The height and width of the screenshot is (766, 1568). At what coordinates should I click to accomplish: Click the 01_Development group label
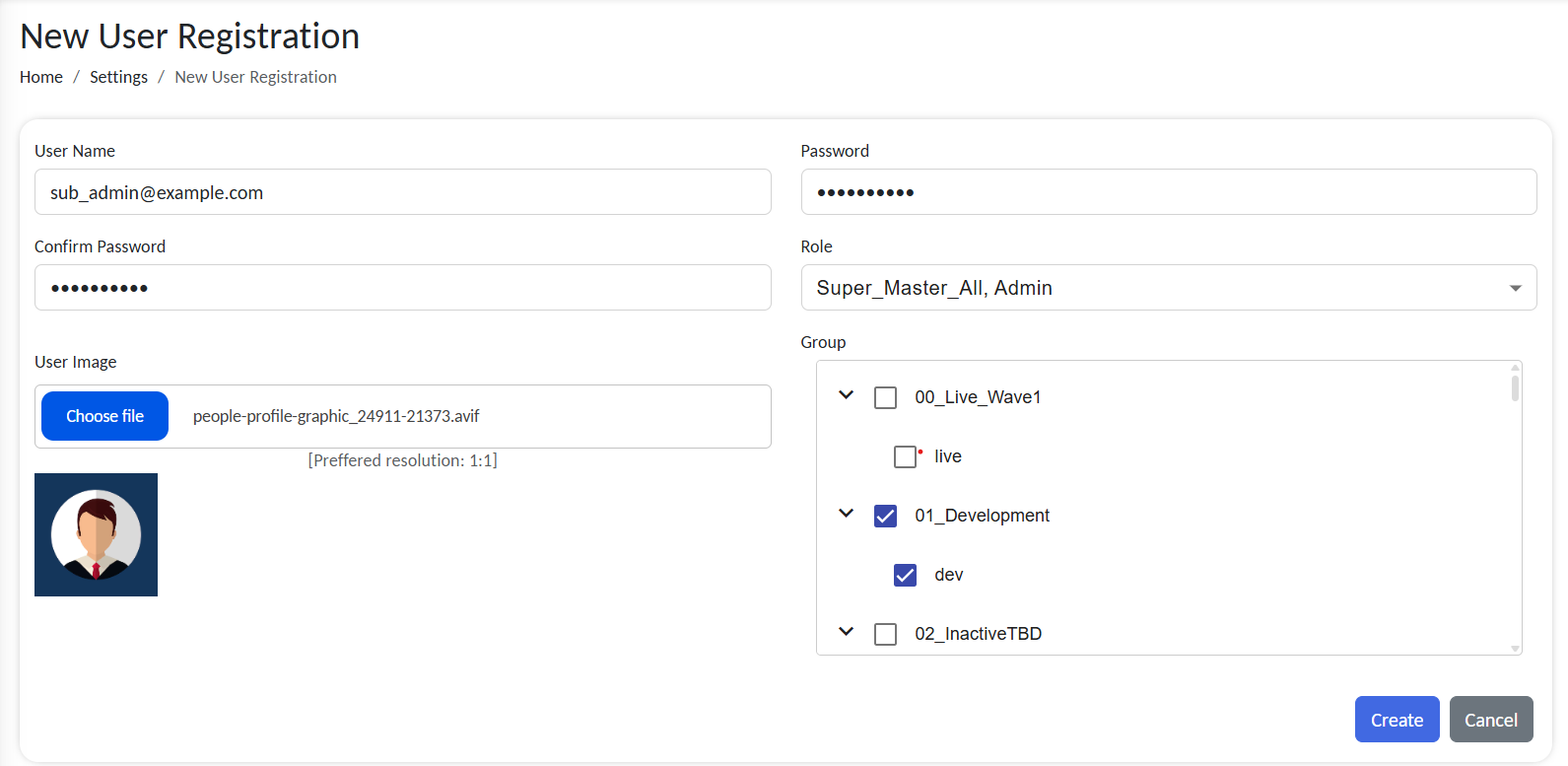pos(982,516)
